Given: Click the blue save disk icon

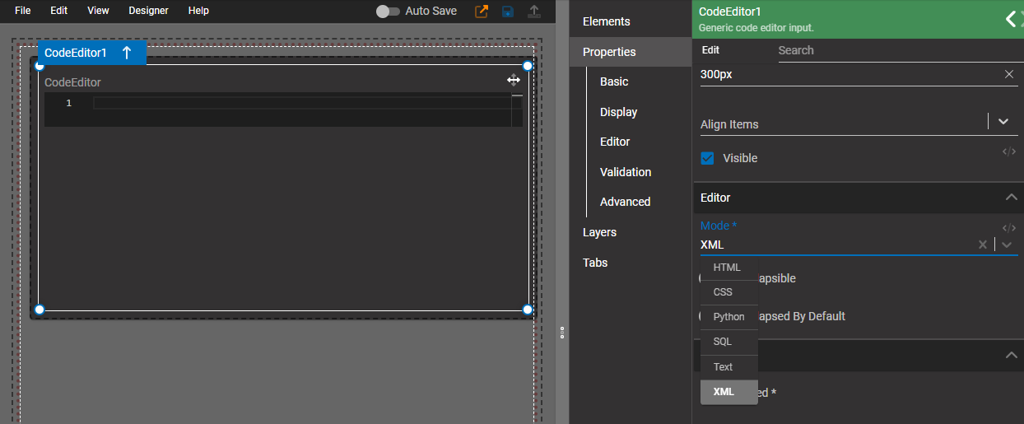Looking at the screenshot, I should pos(507,11).
